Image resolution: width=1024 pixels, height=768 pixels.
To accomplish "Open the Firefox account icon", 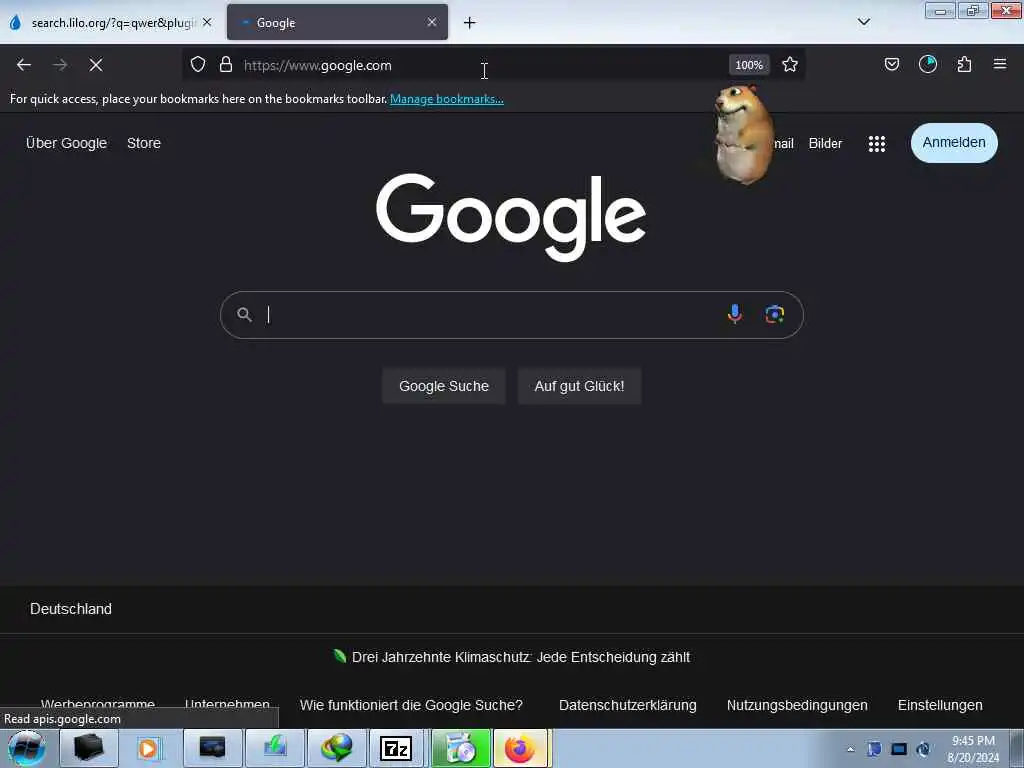I will click(x=928, y=64).
